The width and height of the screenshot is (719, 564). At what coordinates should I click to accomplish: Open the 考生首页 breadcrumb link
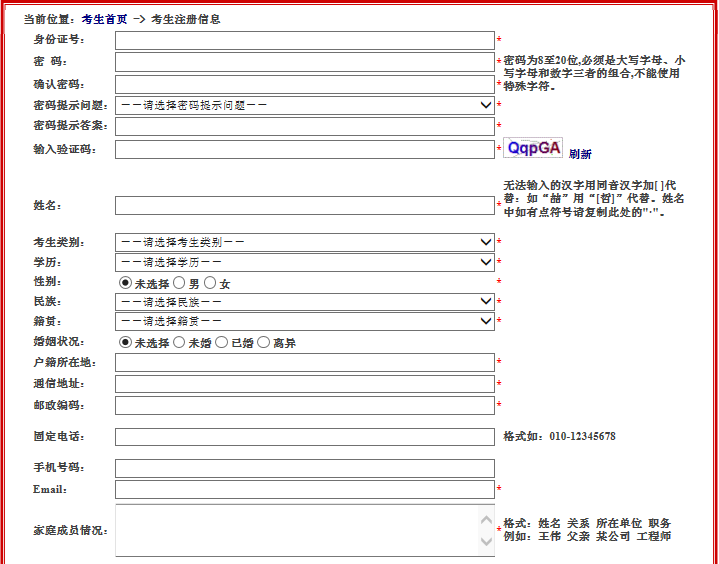(104, 19)
